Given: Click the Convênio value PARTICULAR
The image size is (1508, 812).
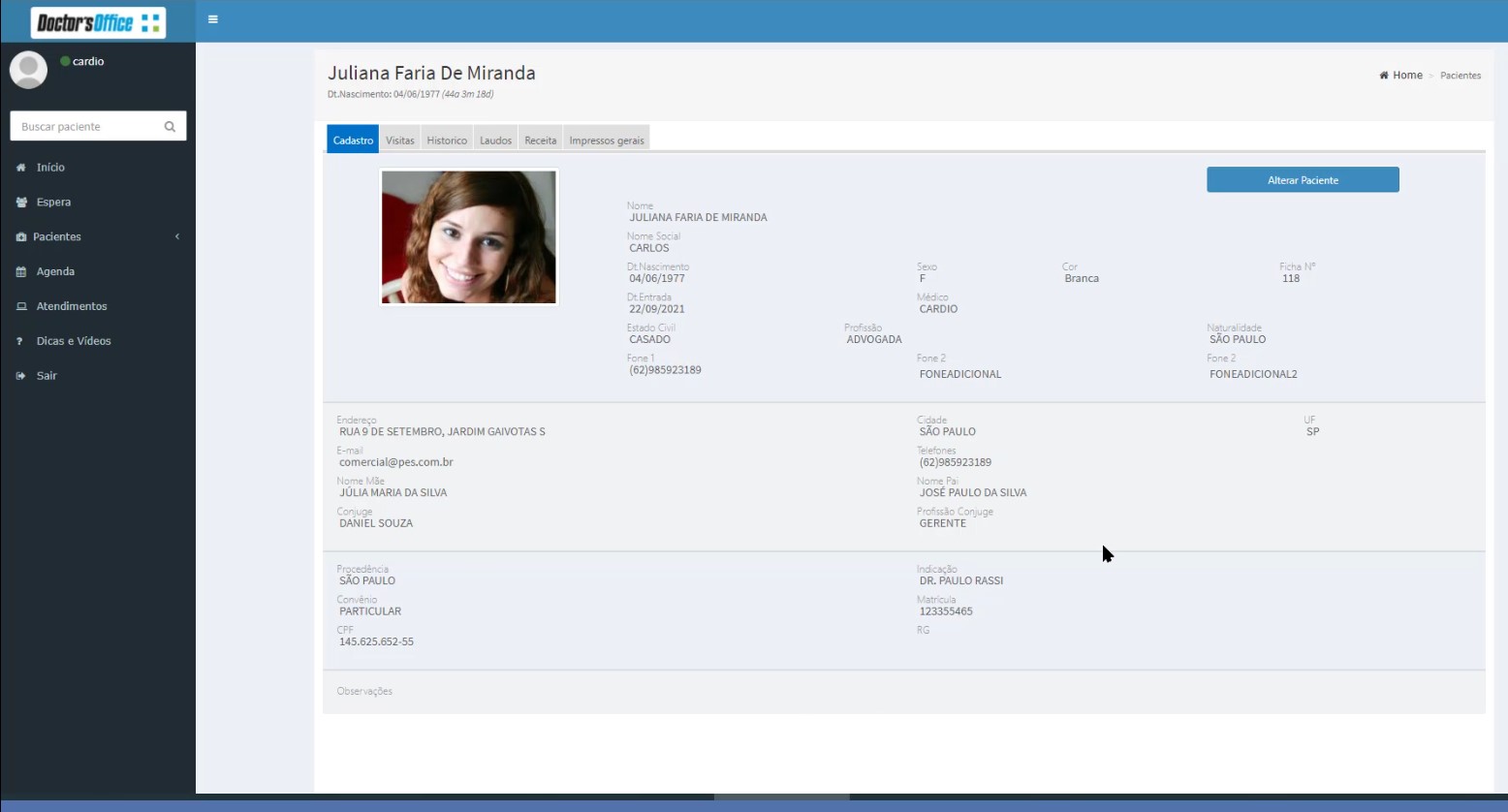Looking at the screenshot, I should tap(370, 611).
